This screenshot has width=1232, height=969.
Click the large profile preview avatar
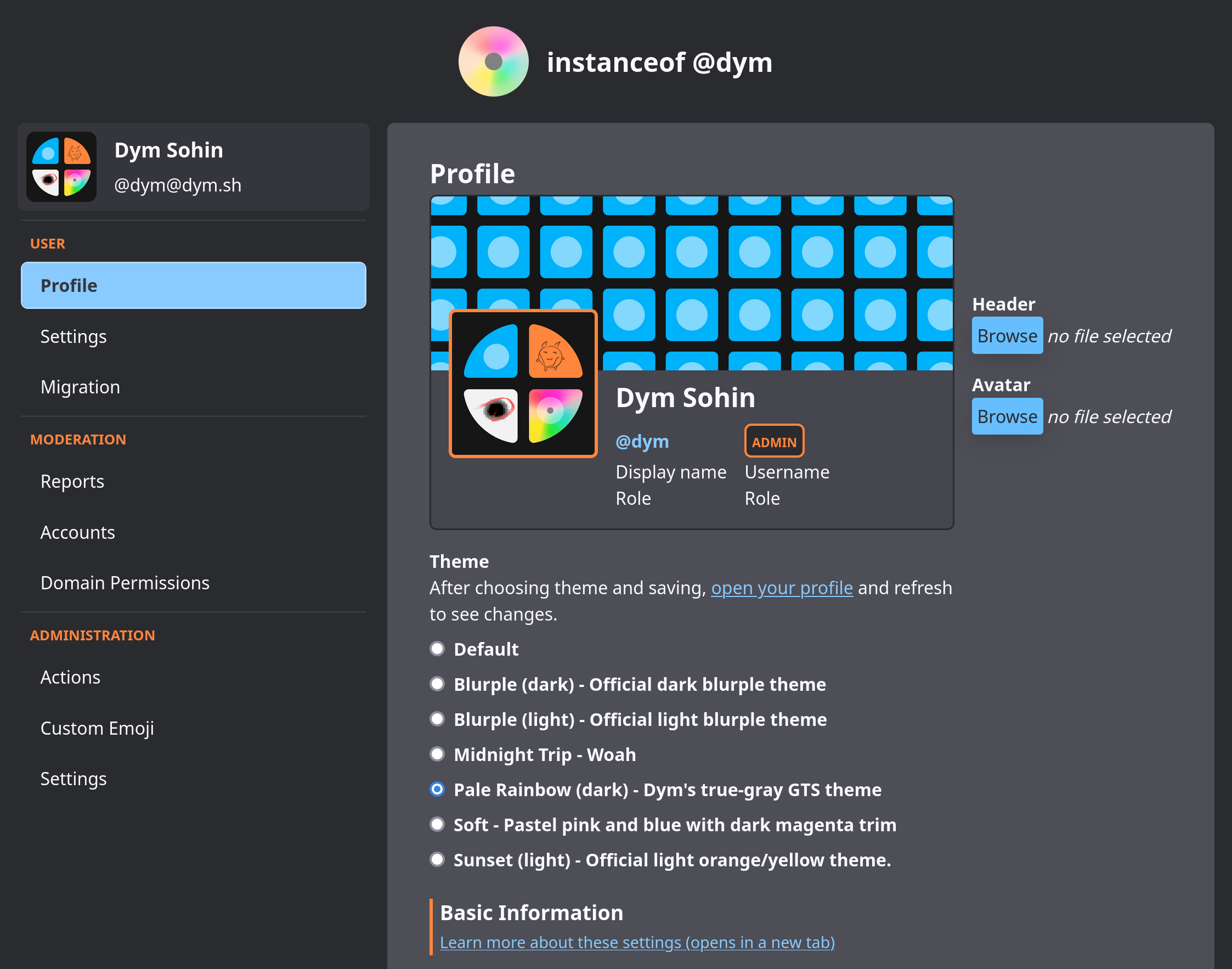tap(522, 384)
